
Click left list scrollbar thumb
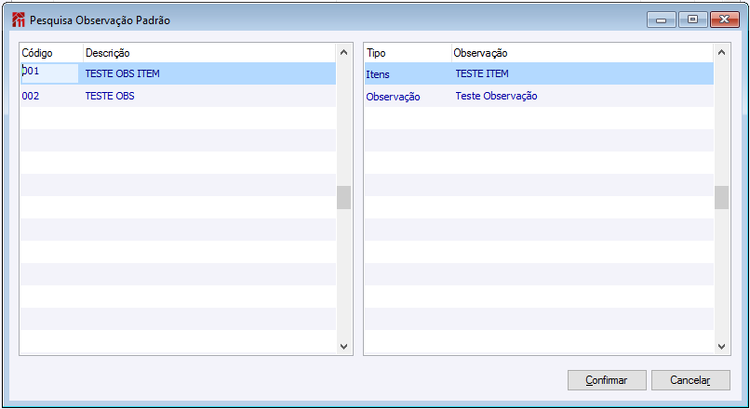click(343, 198)
